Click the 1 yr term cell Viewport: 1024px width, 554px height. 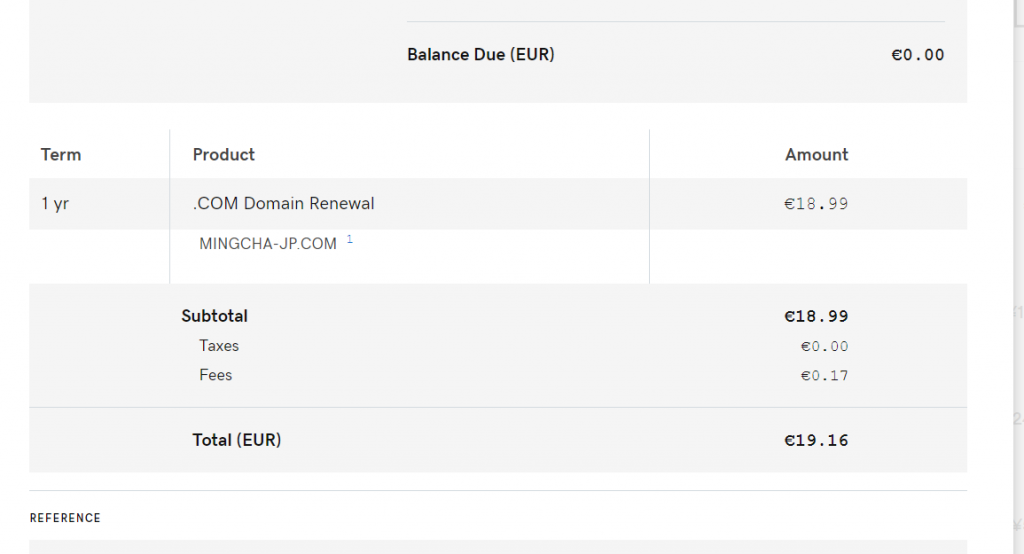(x=55, y=204)
